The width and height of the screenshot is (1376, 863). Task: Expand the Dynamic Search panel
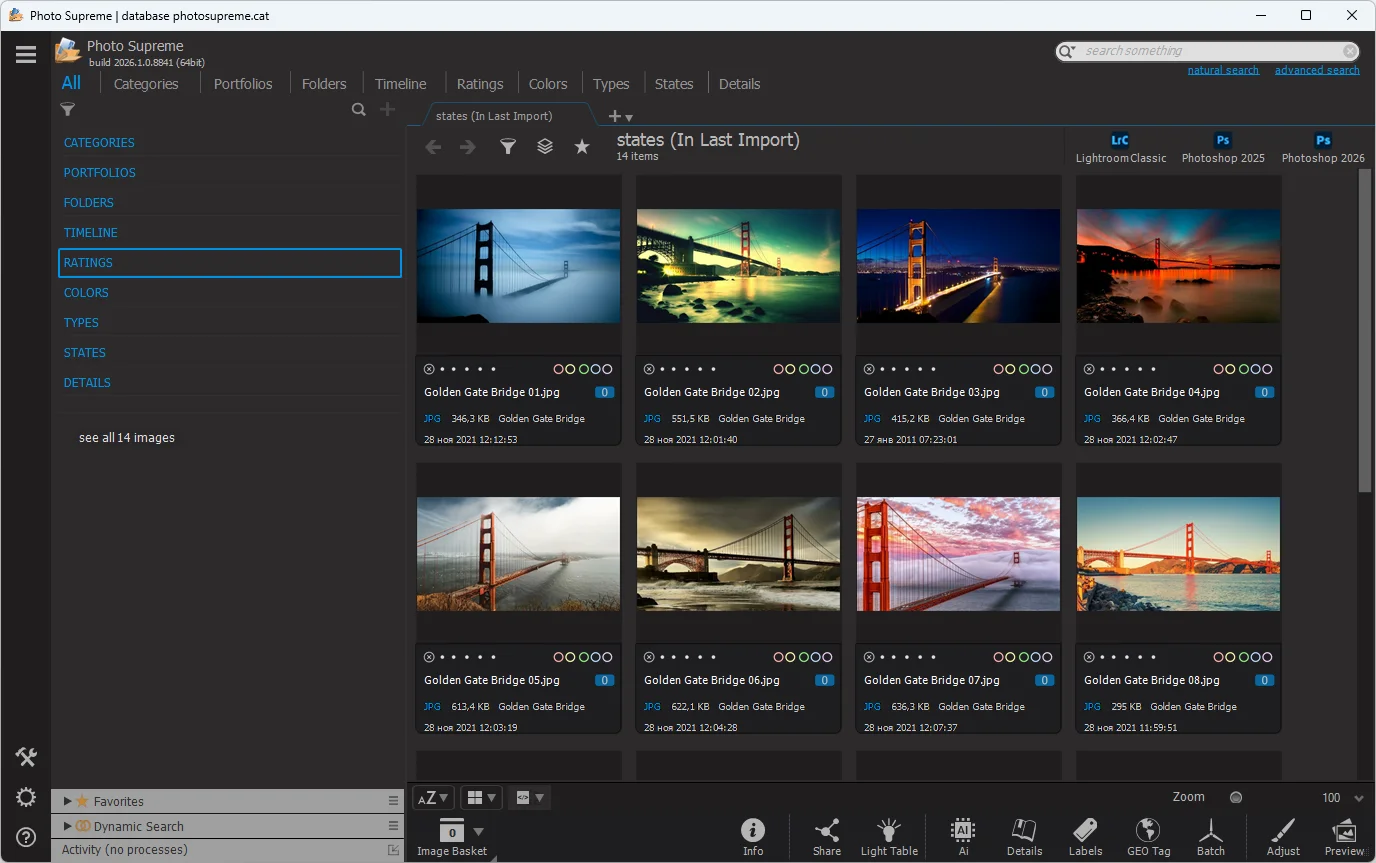click(x=68, y=826)
